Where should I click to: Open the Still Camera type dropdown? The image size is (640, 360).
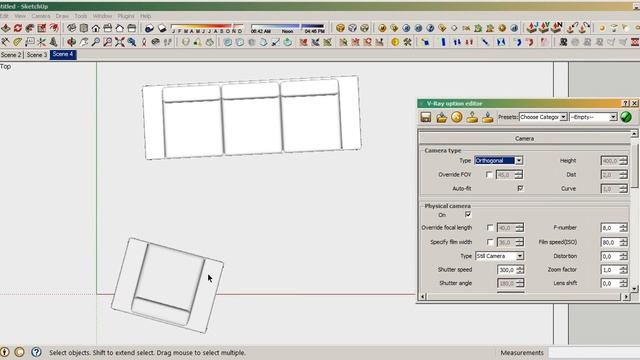tap(500, 256)
